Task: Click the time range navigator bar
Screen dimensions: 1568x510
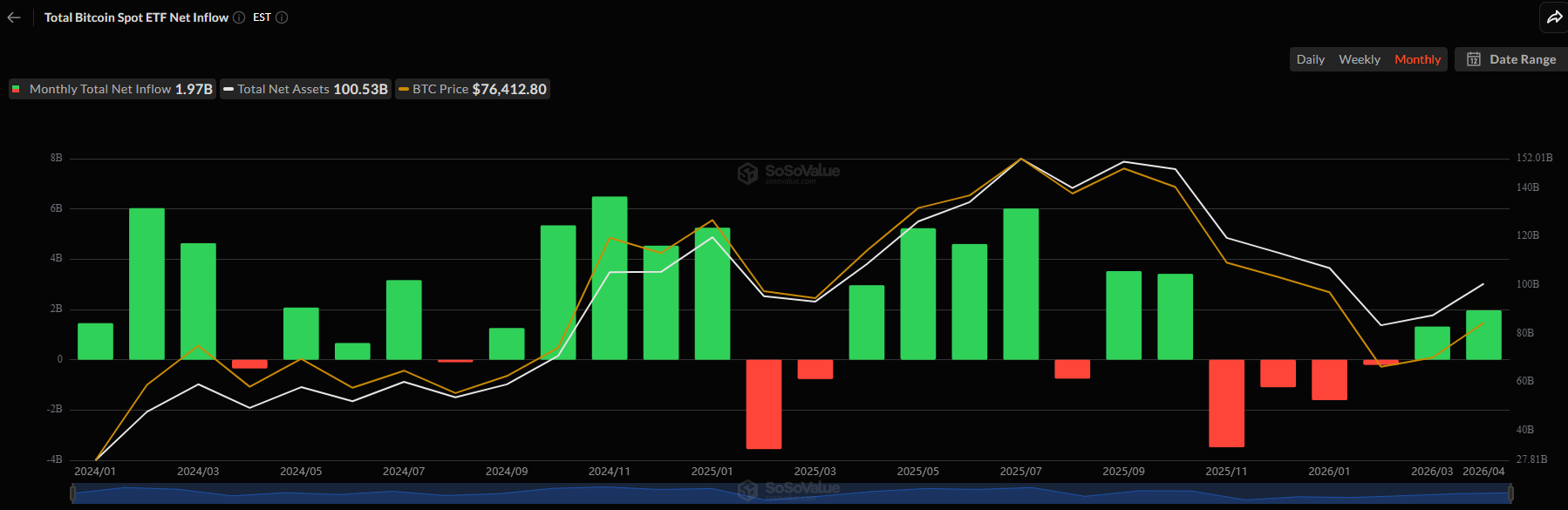Action: coord(792,493)
